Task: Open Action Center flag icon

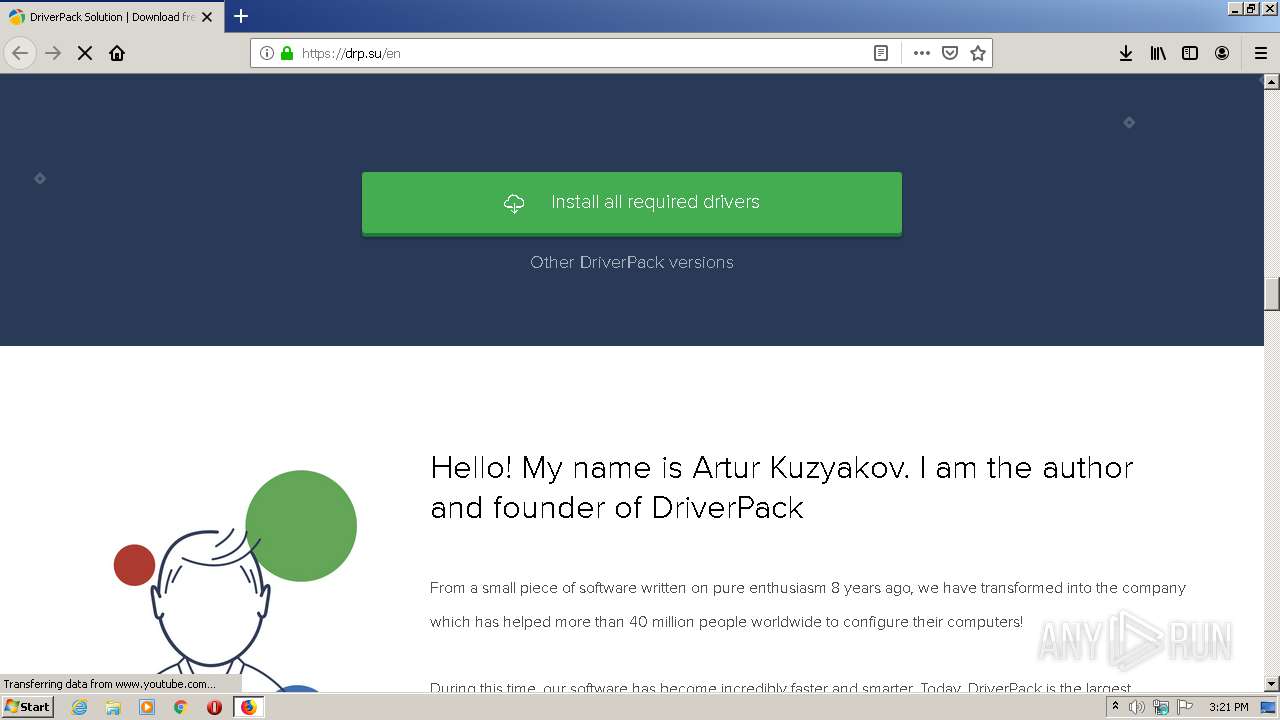Action: pos(1185,707)
